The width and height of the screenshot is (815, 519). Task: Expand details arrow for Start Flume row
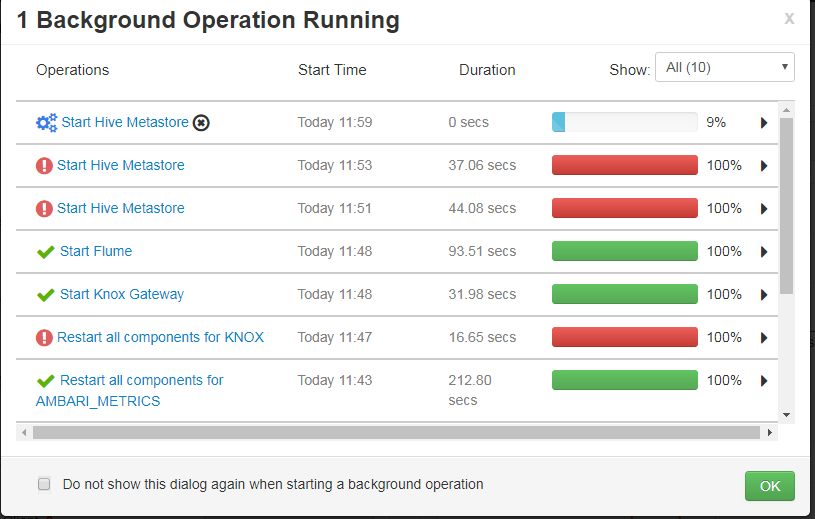click(x=764, y=252)
